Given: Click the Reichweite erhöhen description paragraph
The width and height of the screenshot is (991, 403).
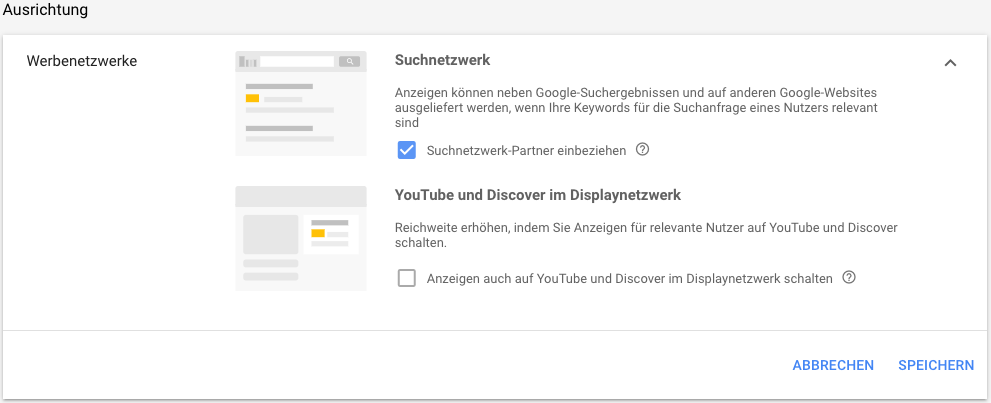Looking at the screenshot, I should coord(646,235).
